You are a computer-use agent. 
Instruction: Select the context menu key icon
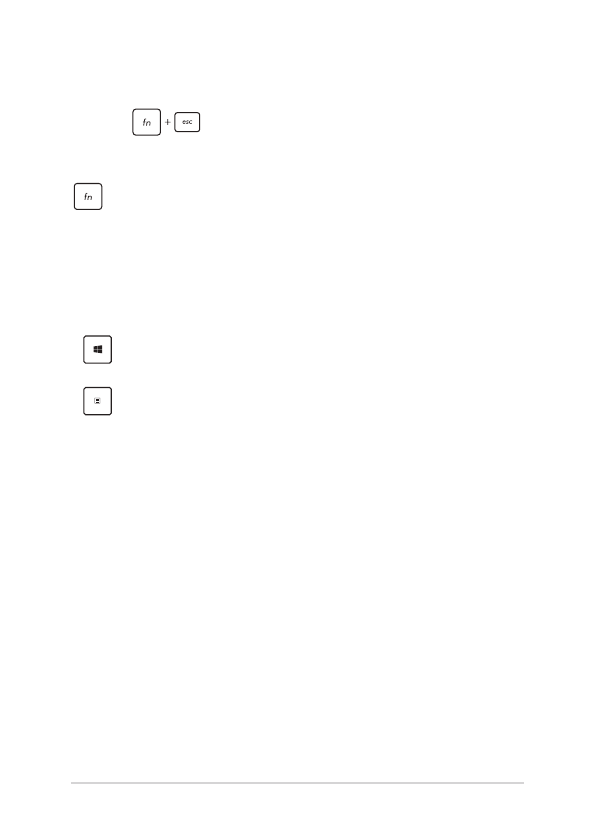tap(97, 401)
